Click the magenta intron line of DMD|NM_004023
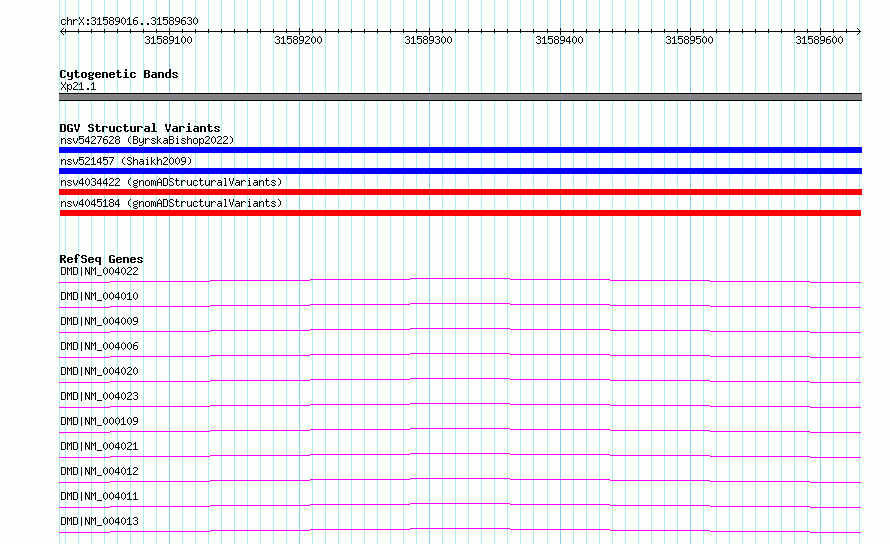This screenshot has width=890, height=544. click(460, 403)
